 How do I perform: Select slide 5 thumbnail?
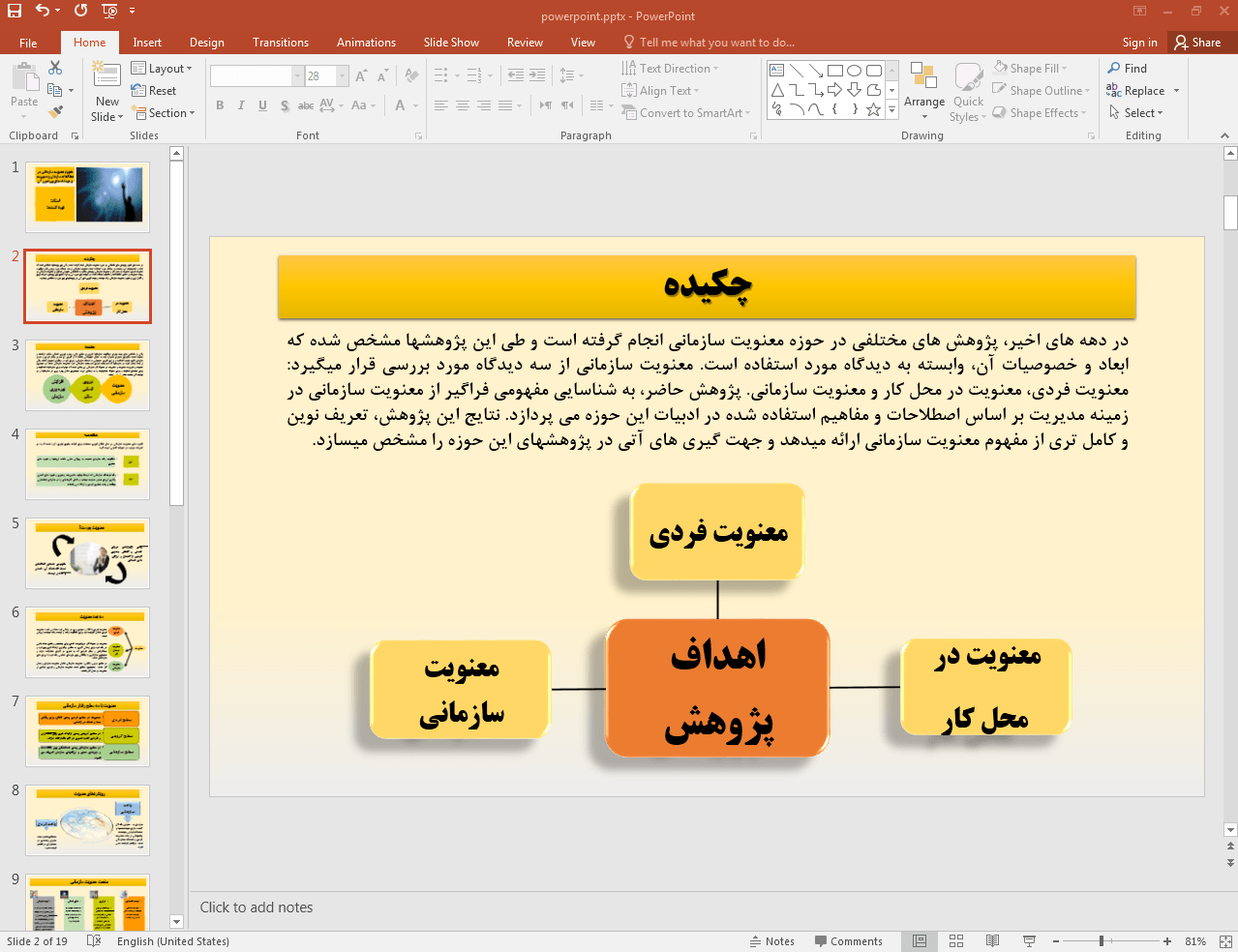(87, 553)
